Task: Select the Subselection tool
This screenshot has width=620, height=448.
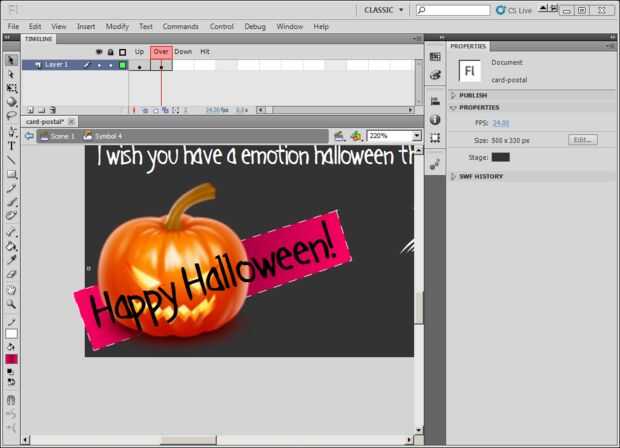Action: (11, 74)
